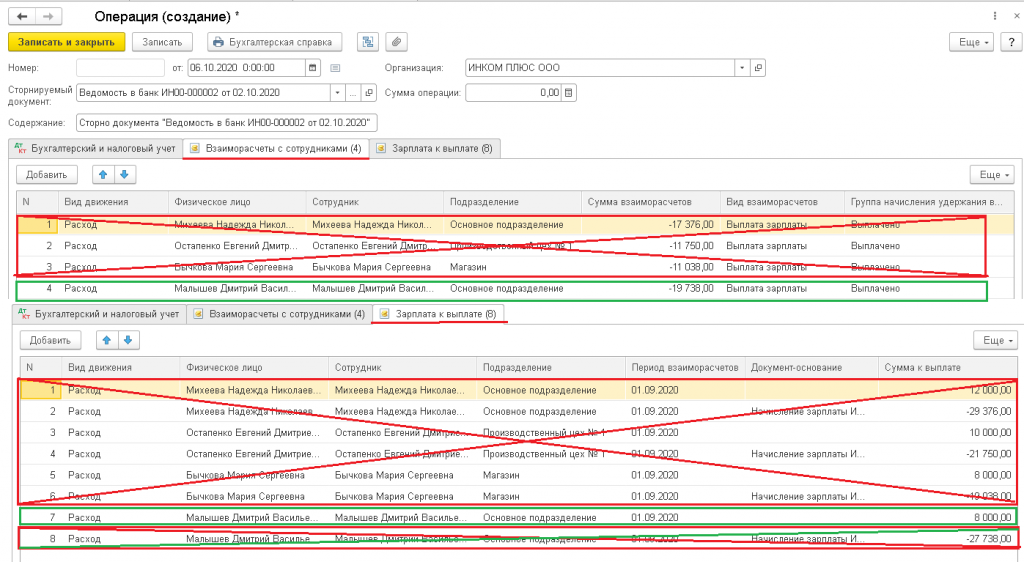The width and height of the screenshot is (1024, 562).
Task: Click upper table Вид взаиморасчетов column header
Action: (x=782, y=202)
